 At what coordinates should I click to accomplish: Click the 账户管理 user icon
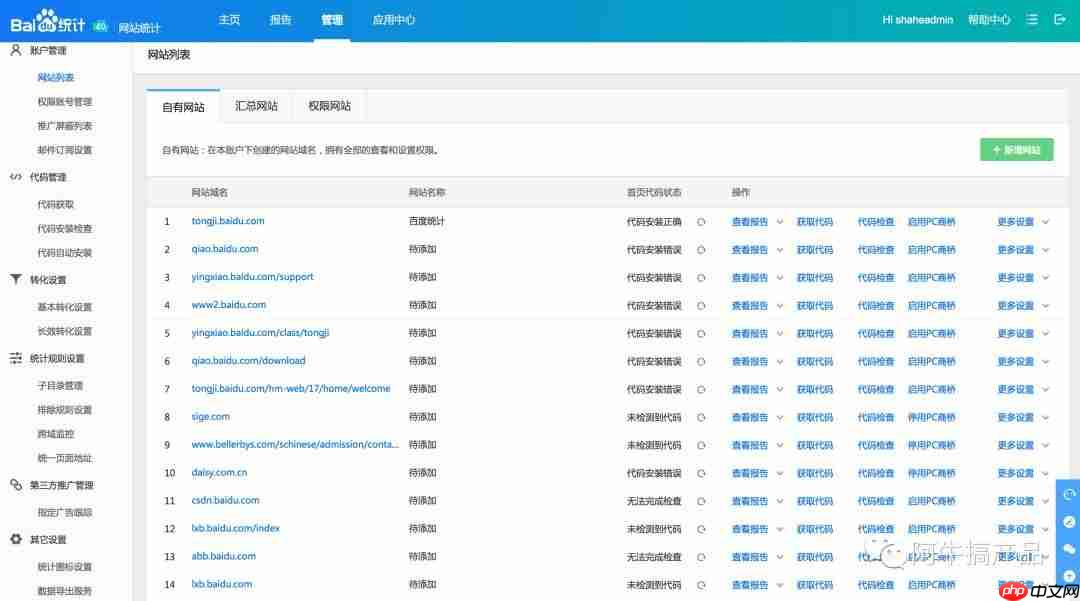(16, 50)
